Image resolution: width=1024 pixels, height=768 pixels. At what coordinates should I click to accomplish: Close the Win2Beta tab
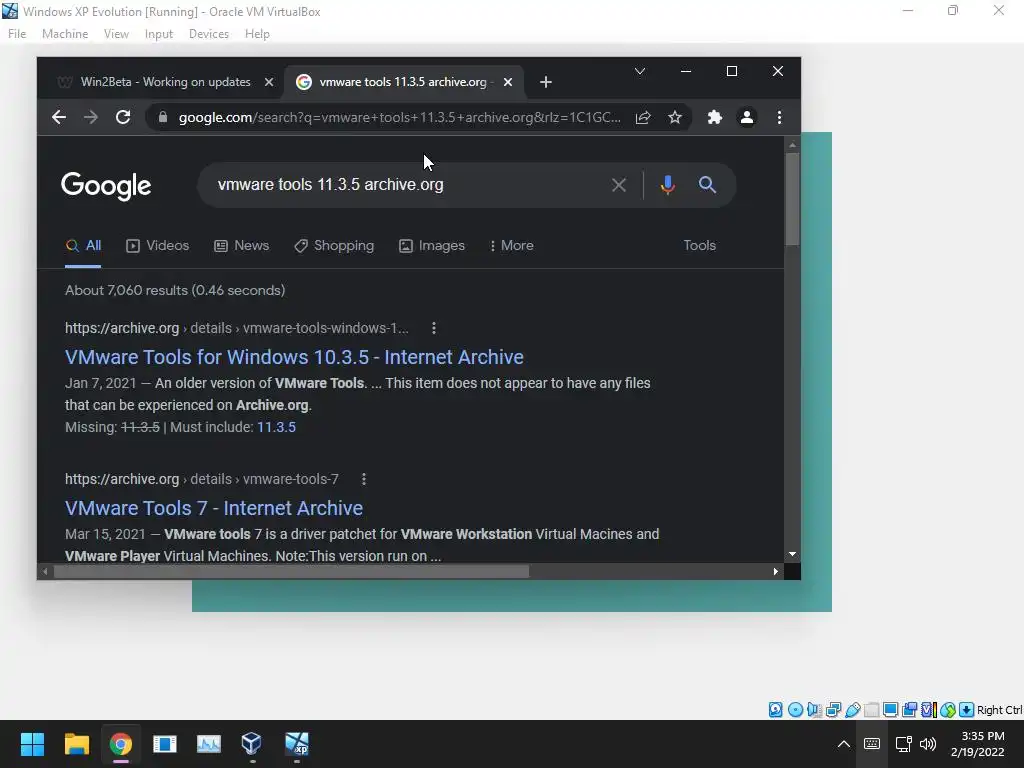[x=268, y=82]
